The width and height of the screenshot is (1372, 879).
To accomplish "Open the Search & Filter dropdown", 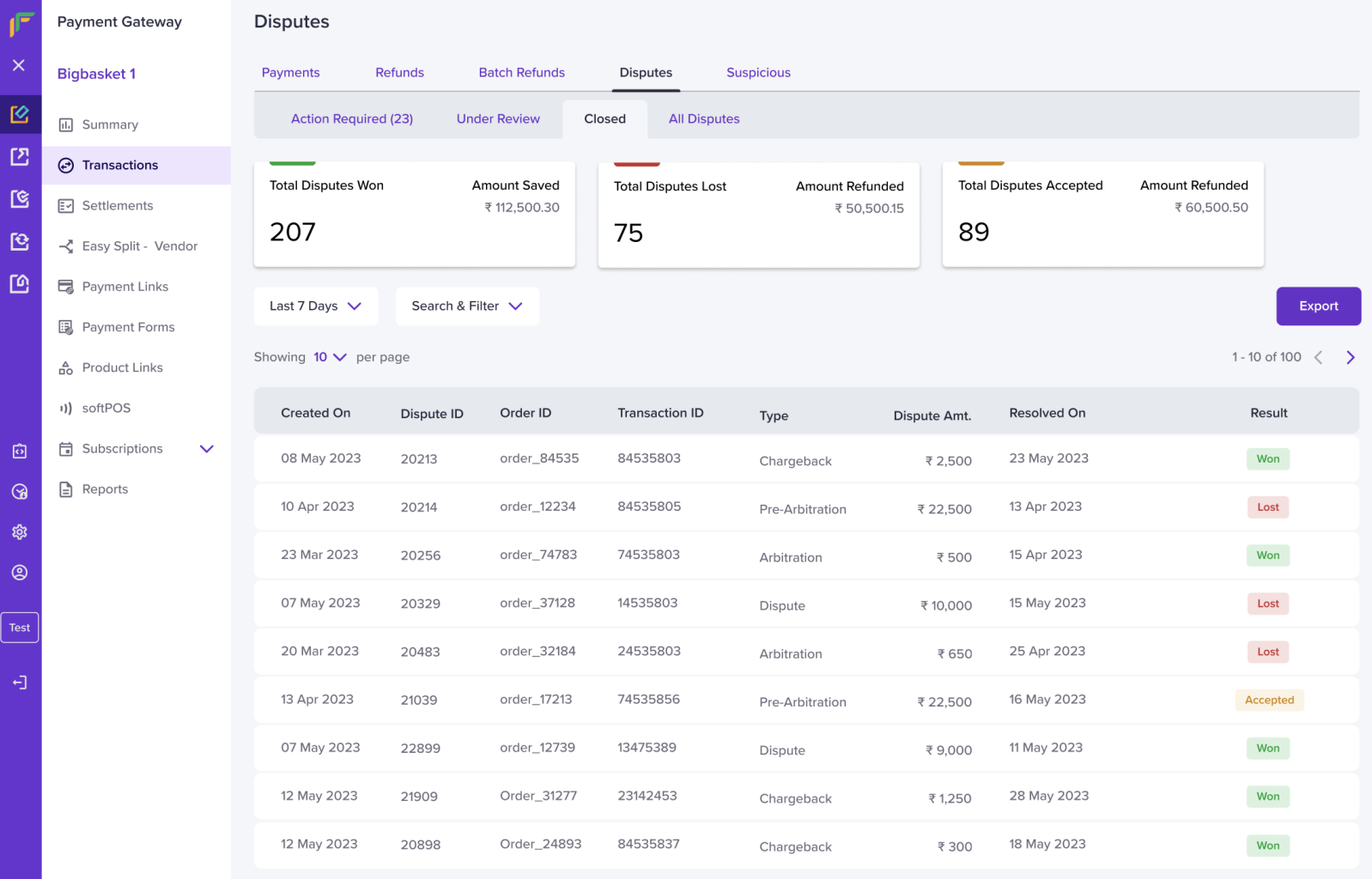I will point(467,306).
